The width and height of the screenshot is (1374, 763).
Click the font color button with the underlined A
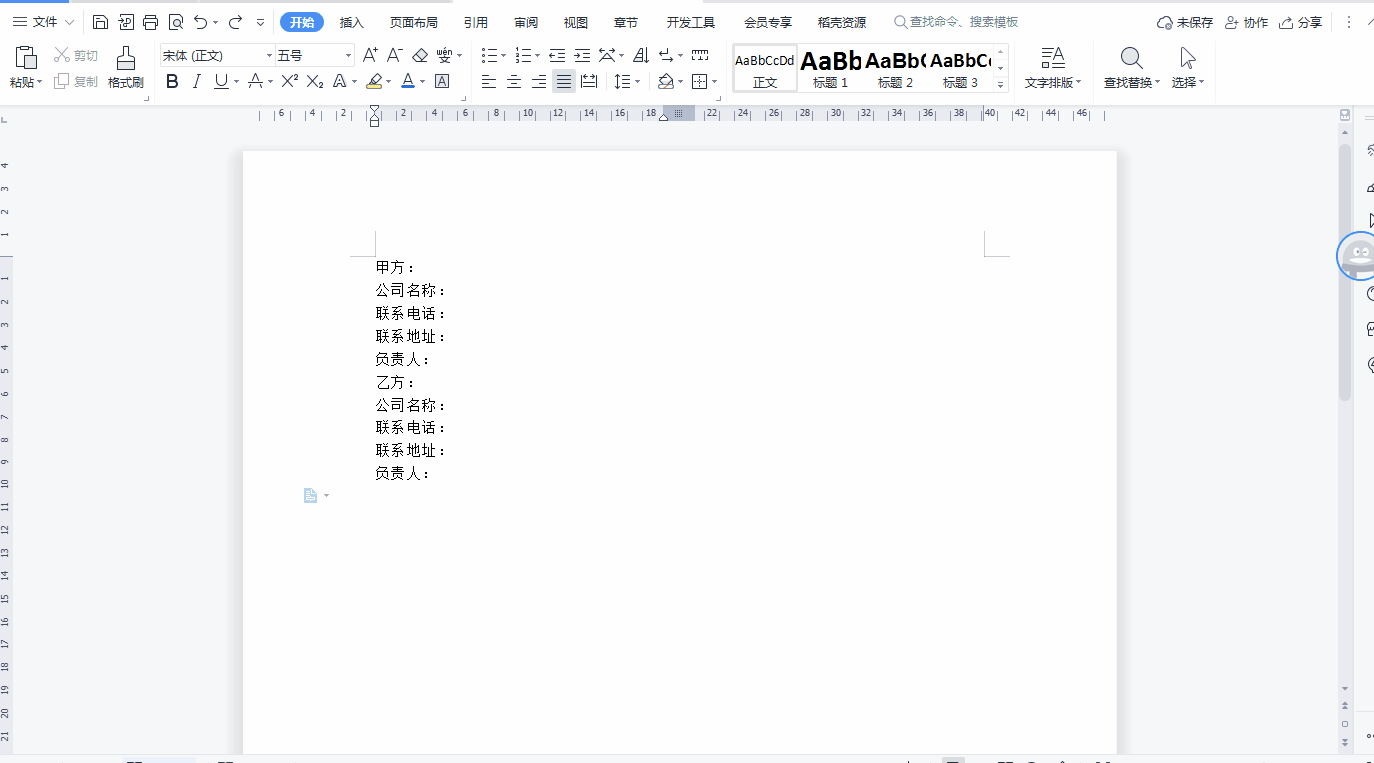pos(408,81)
